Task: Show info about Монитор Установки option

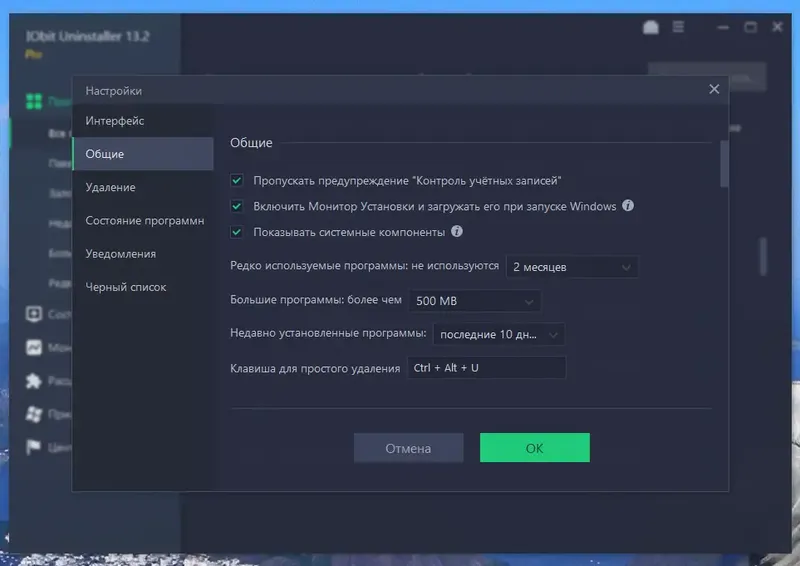Action: (x=628, y=206)
